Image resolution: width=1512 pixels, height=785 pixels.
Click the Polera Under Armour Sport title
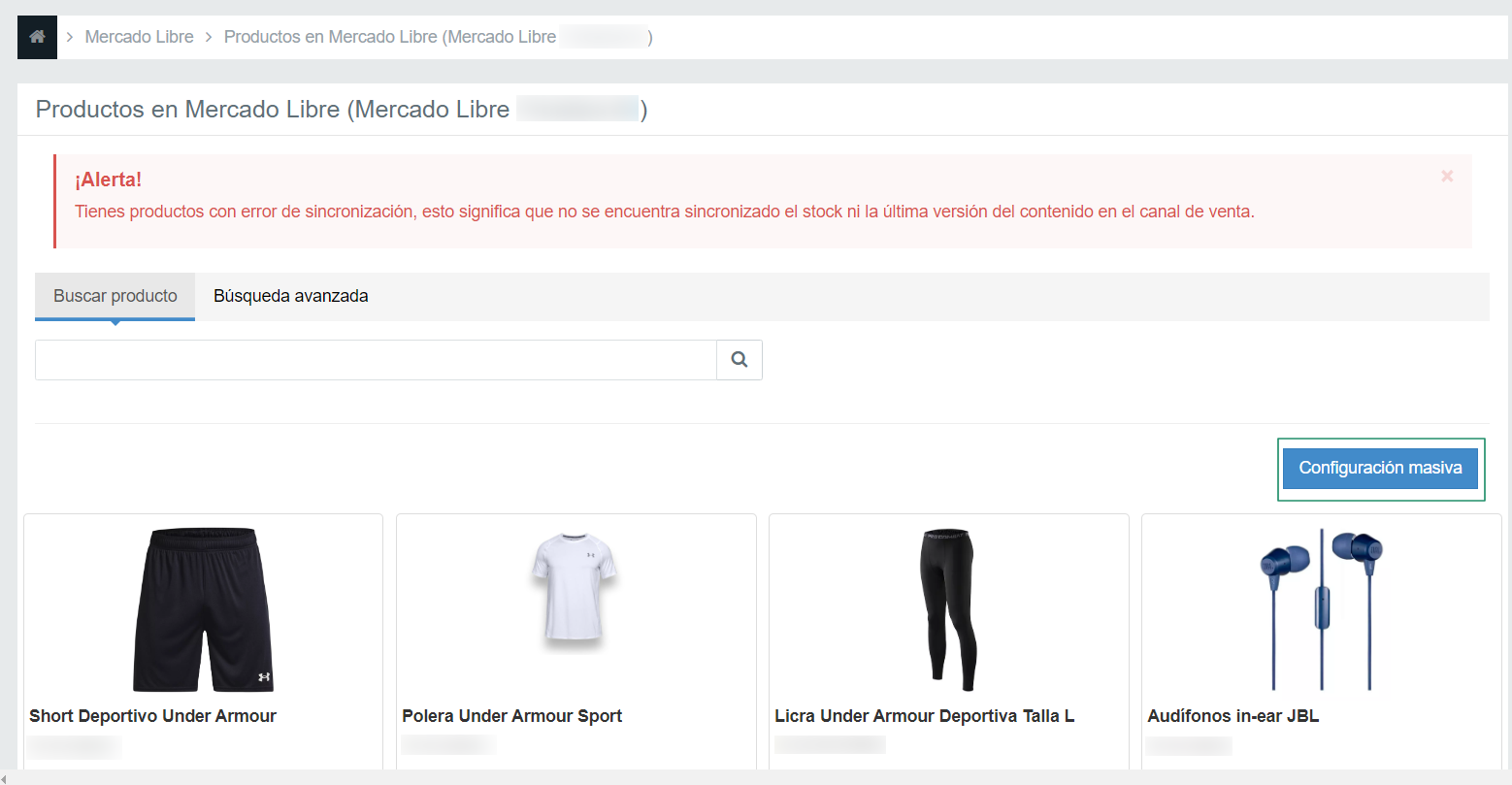[x=511, y=716]
